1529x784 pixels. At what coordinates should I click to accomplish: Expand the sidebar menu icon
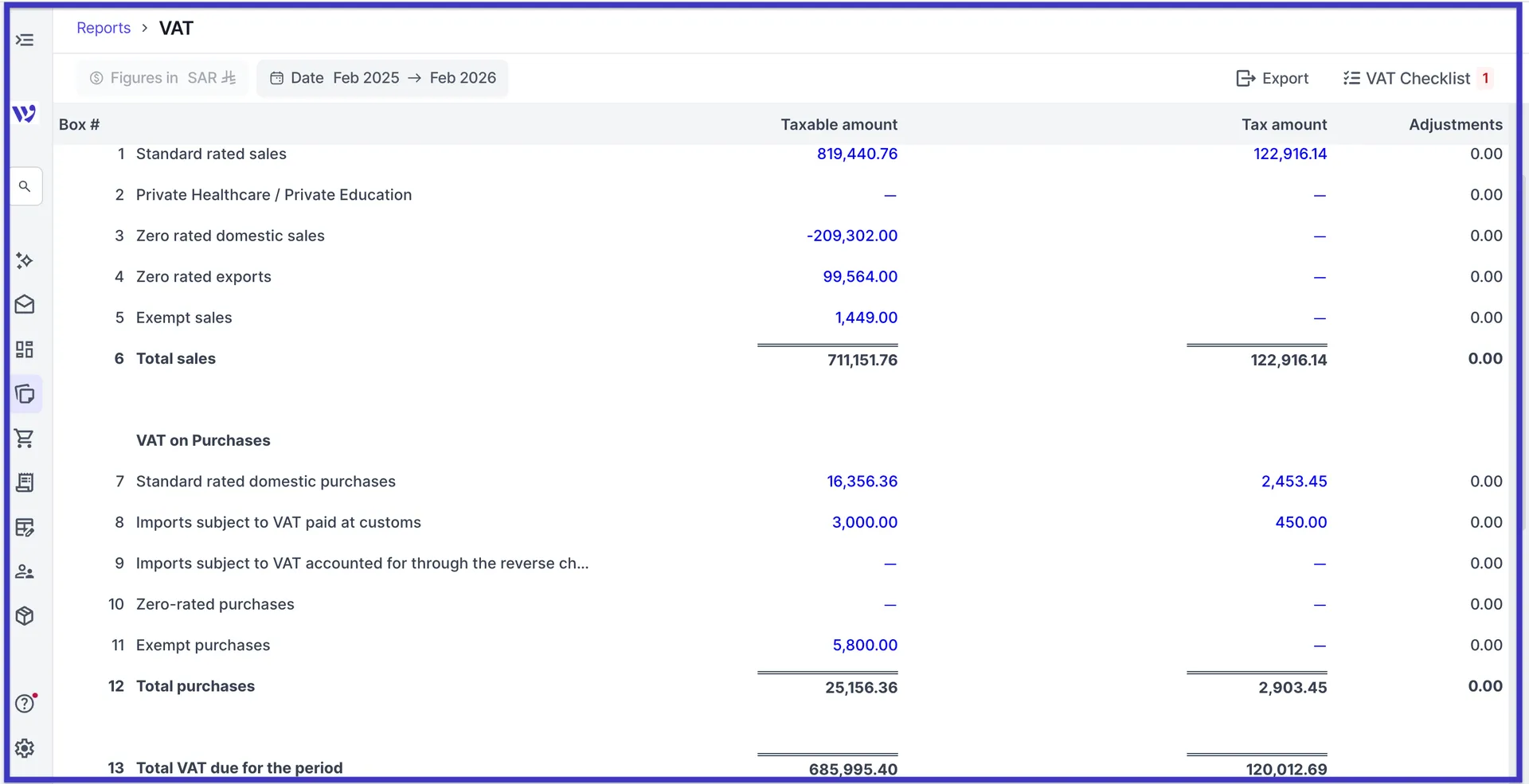[25, 40]
